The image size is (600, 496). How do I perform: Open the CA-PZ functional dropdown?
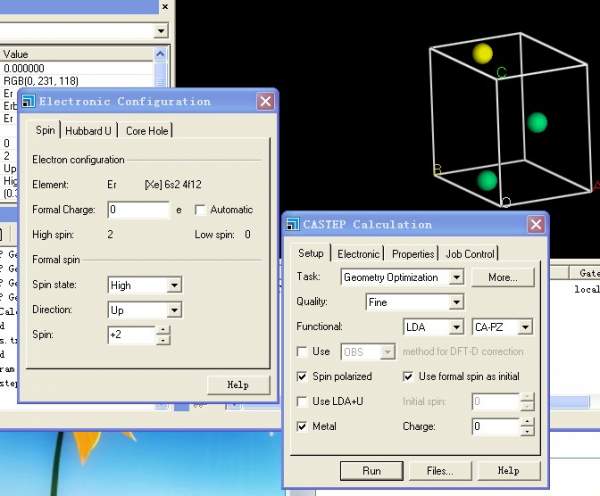point(525,327)
